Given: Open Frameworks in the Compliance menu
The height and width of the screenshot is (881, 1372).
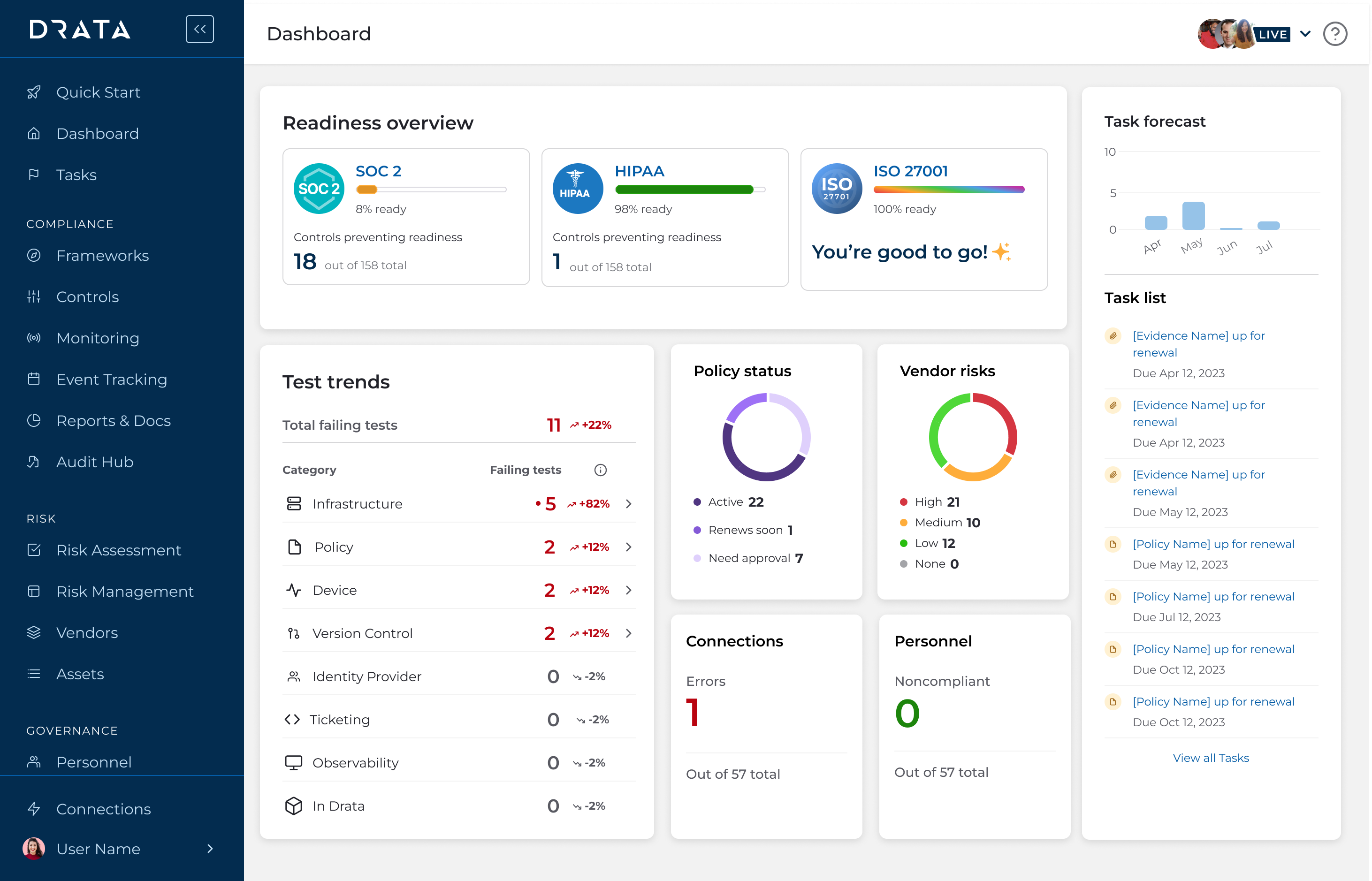Looking at the screenshot, I should (102, 256).
